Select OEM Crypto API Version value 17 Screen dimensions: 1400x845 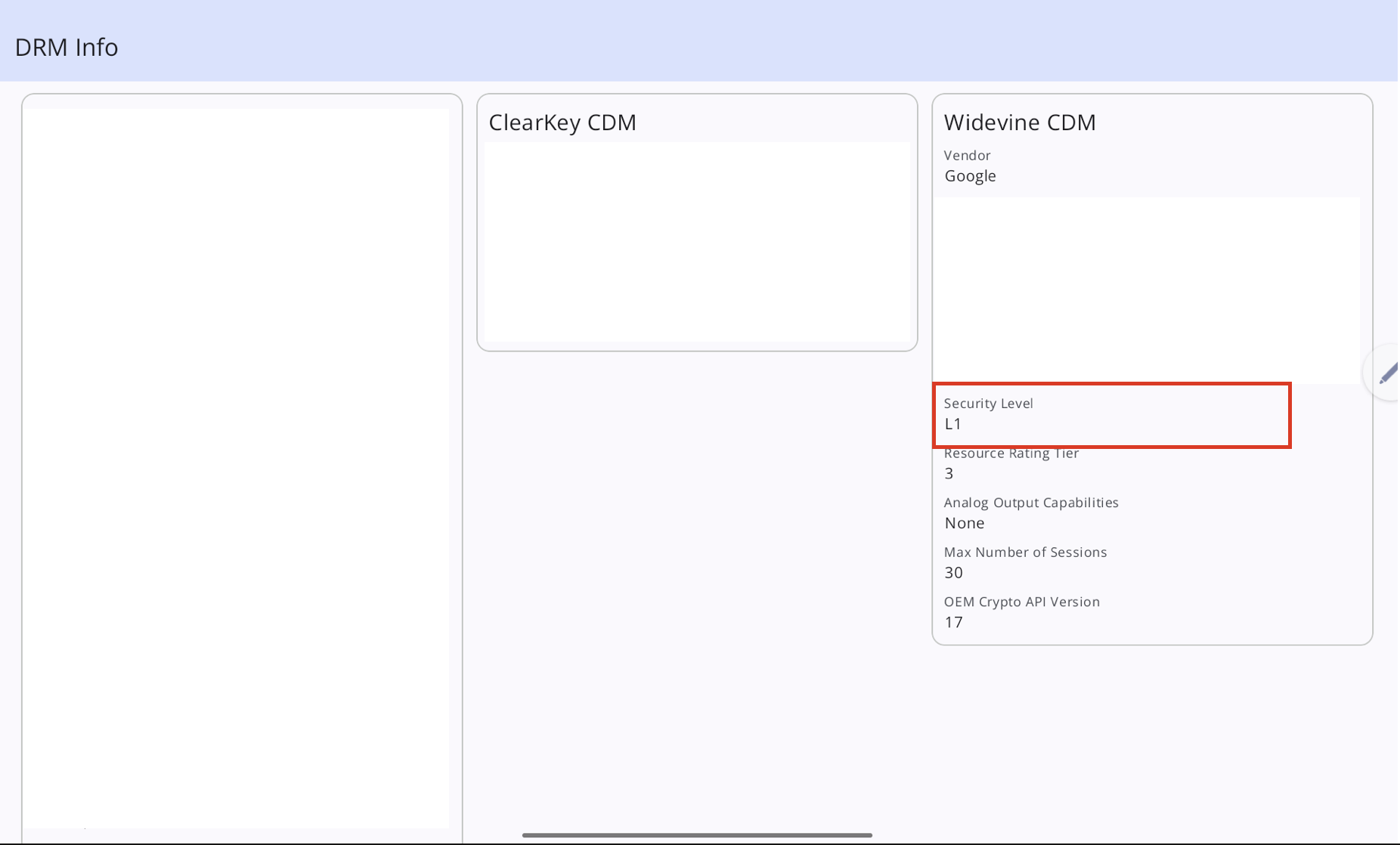click(955, 621)
